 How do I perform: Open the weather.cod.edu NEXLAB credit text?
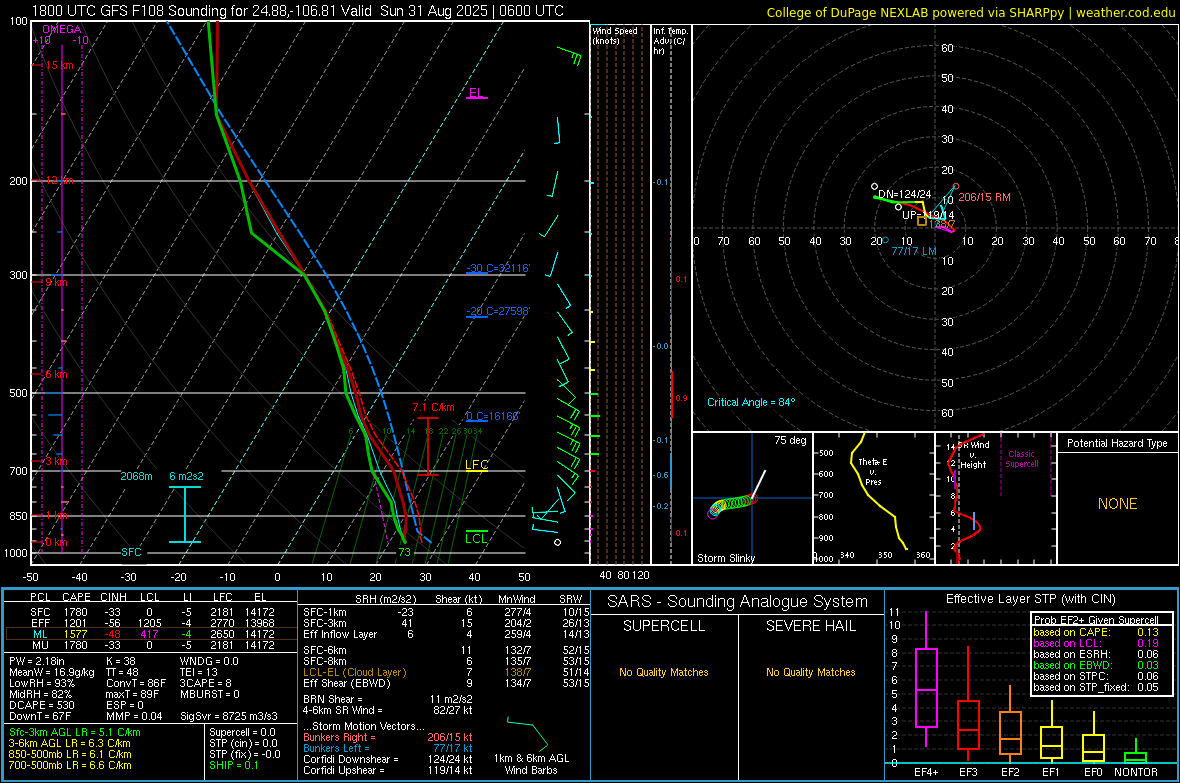pyautogui.click(x=970, y=13)
